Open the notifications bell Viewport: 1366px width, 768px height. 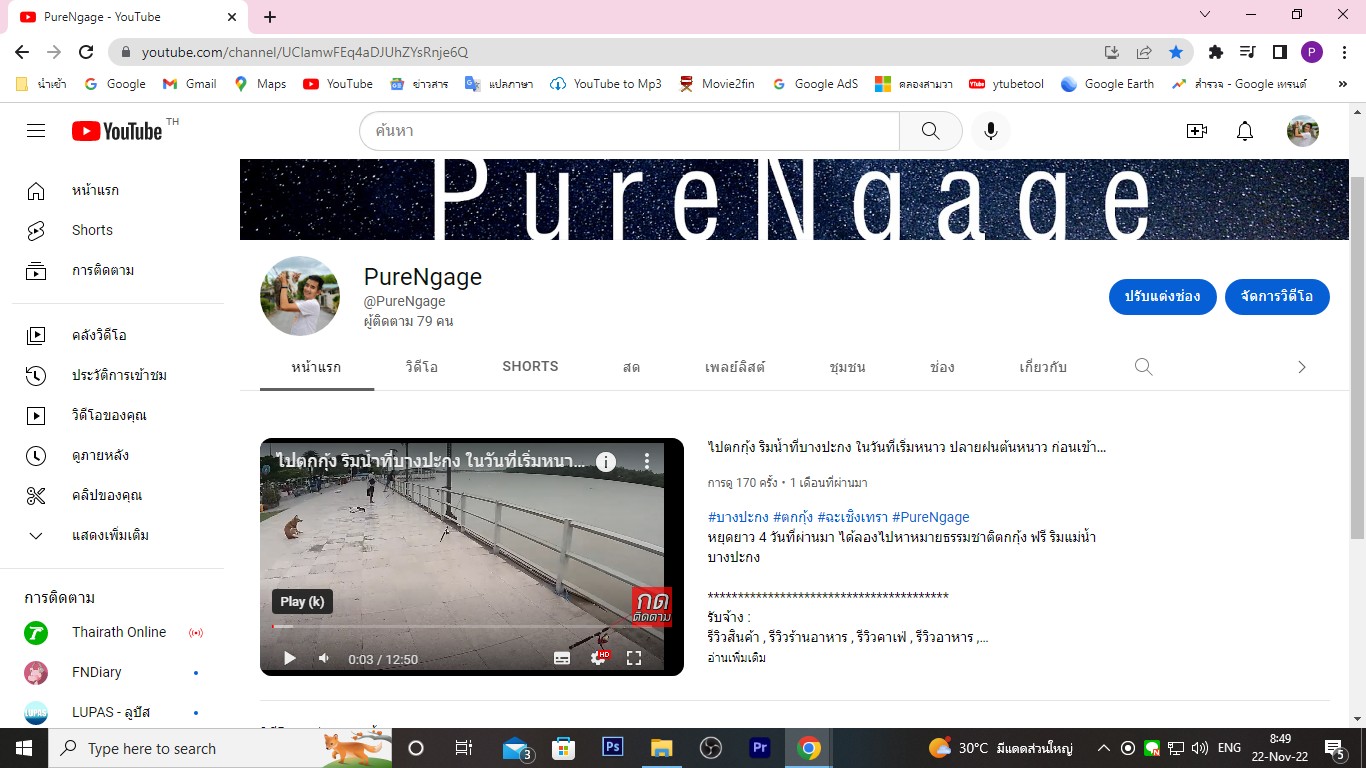[x=1245, y=131]
